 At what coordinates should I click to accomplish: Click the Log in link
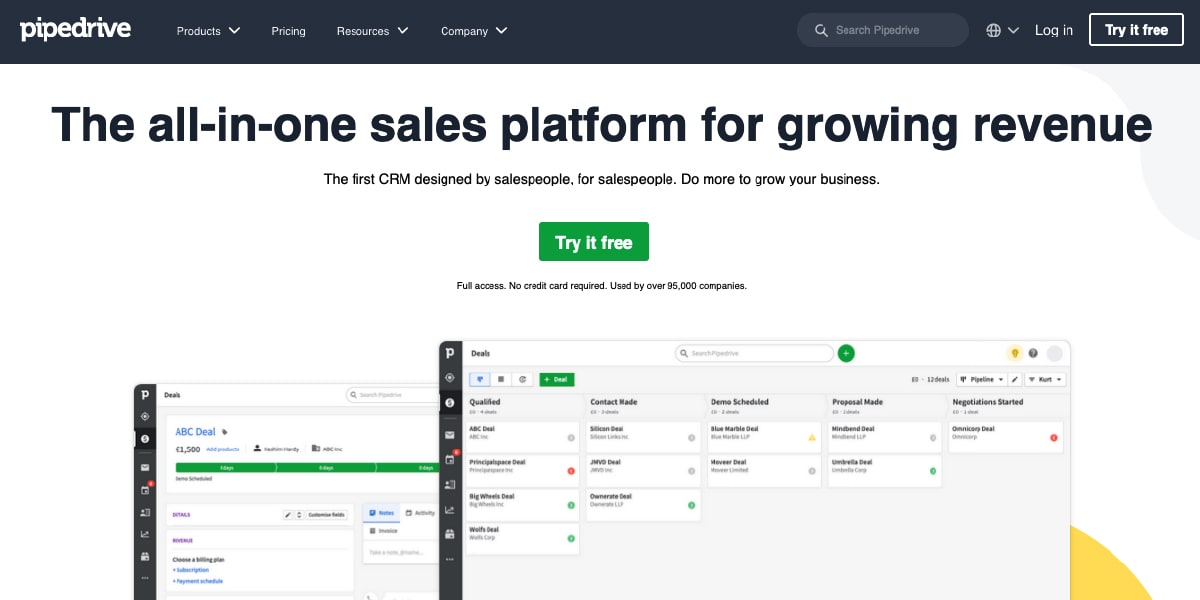click(1054, 30)
